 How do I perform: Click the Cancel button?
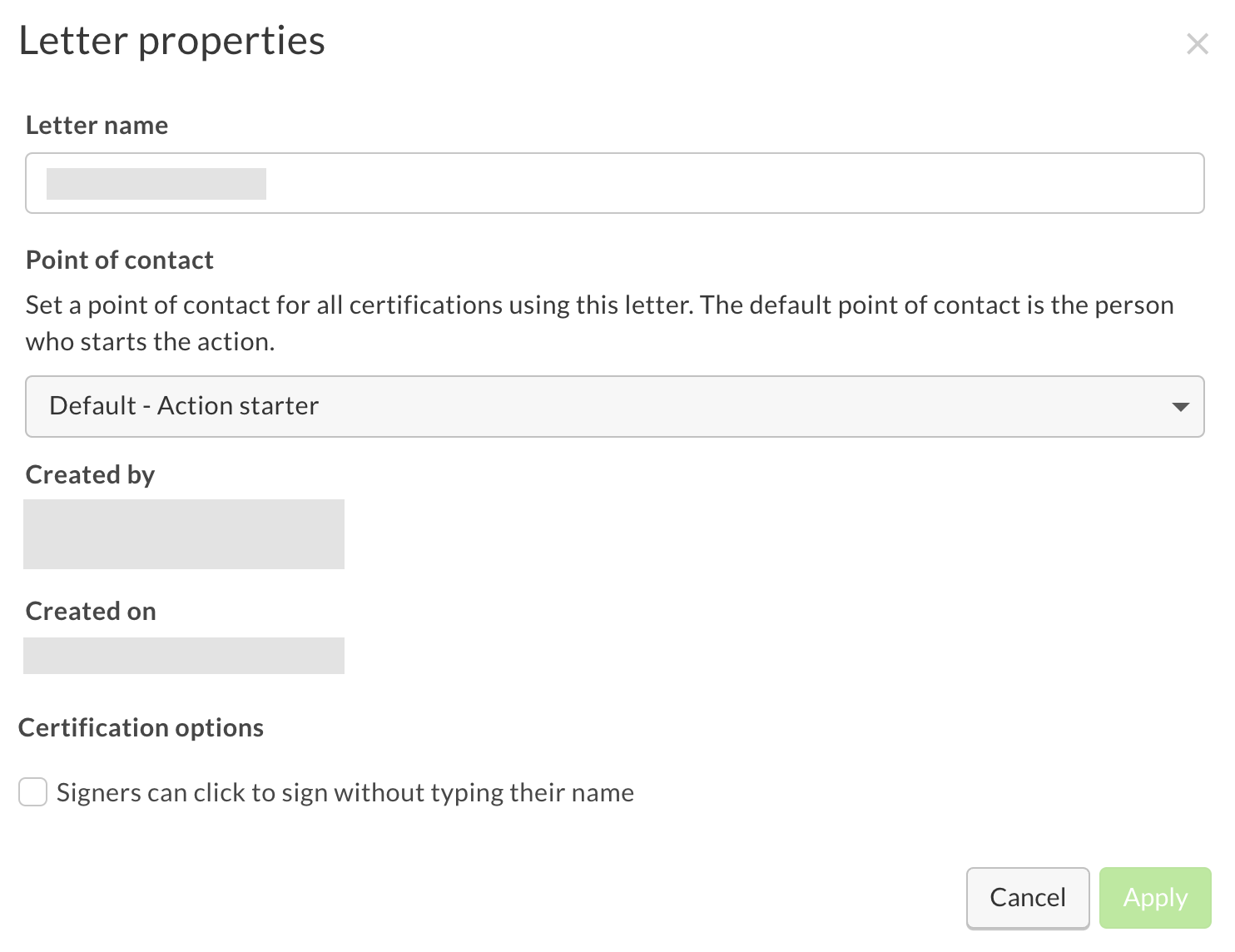(x=1027, y=897)
